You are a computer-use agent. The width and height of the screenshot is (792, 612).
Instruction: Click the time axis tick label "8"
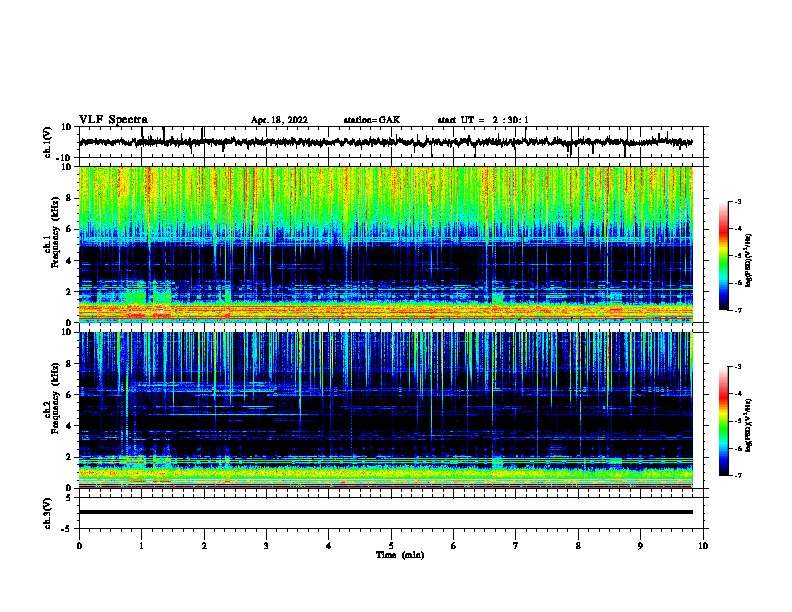578,545
